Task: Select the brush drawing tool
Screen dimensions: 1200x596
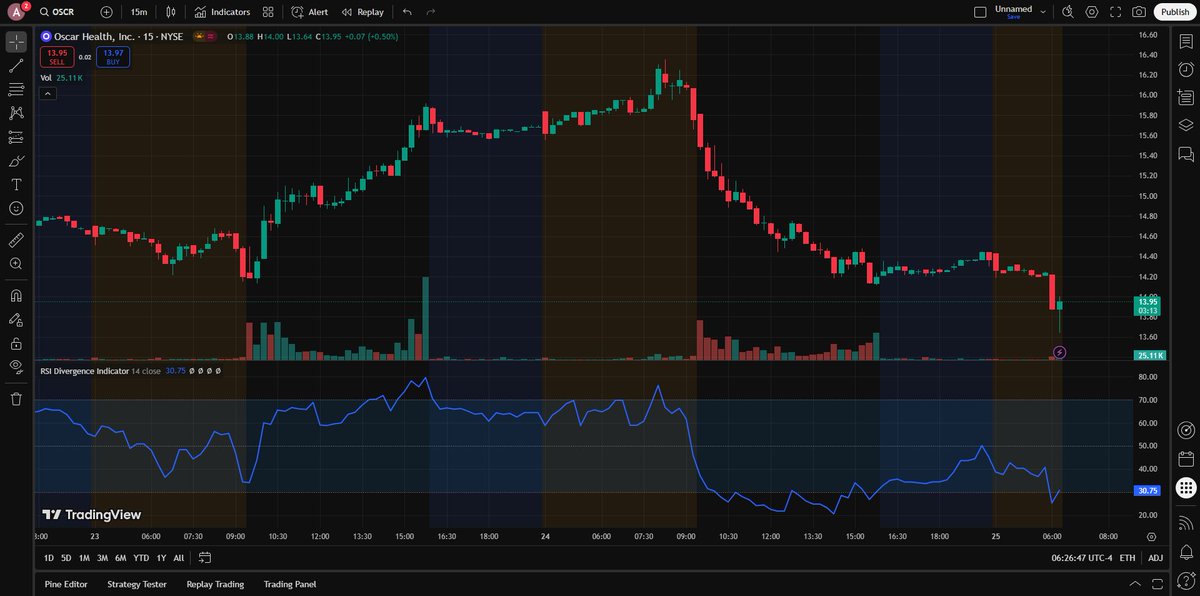Action: (16, 161)
